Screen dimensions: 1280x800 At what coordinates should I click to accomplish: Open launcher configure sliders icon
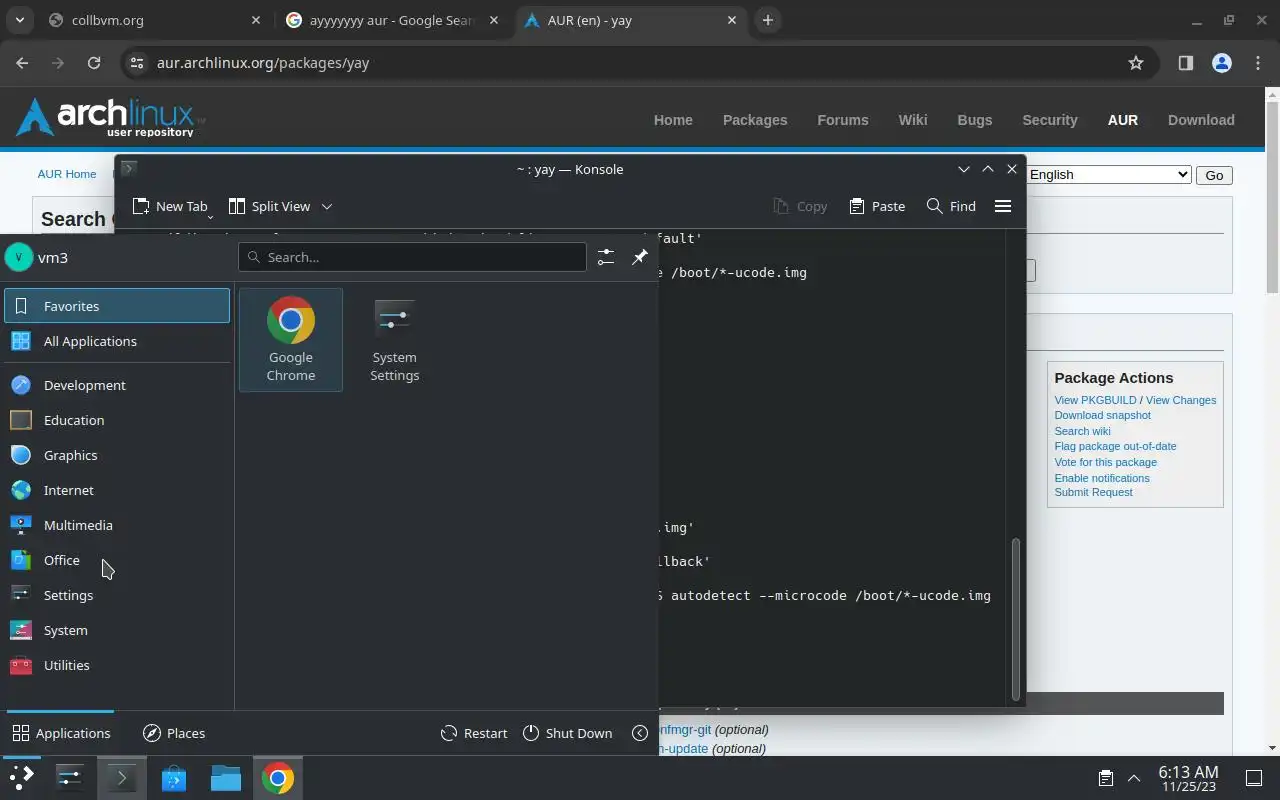click(x=606, y=257)
